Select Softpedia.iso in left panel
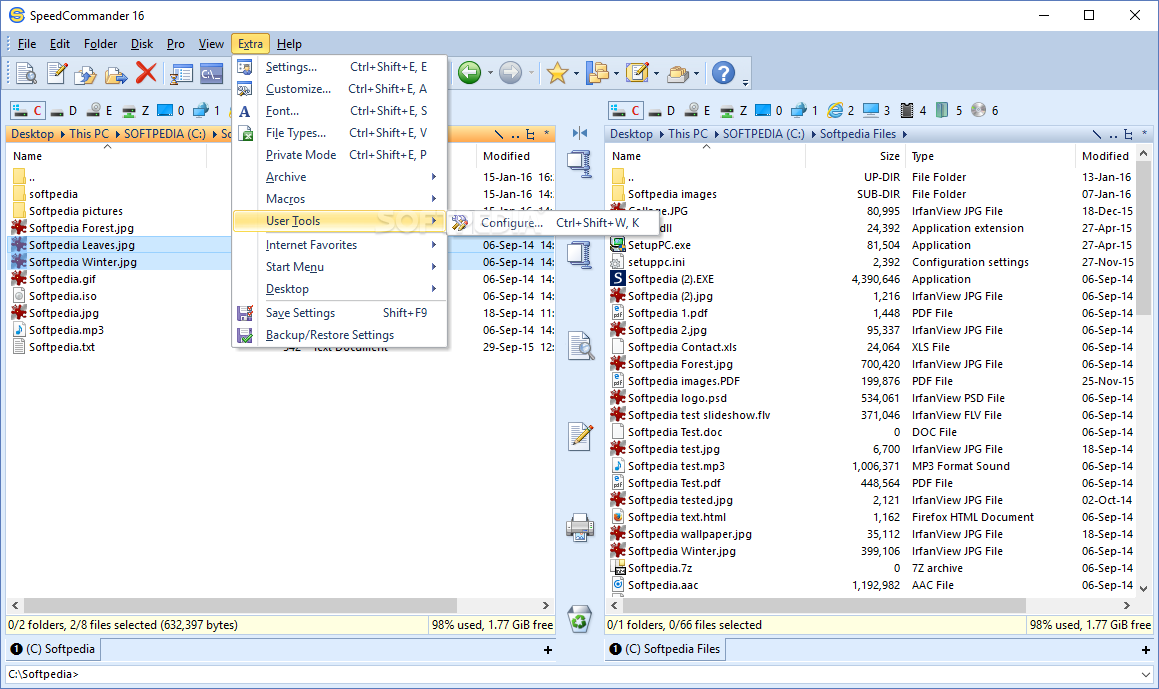Viewport: 1159px width, 689px height. pos(63,296)
